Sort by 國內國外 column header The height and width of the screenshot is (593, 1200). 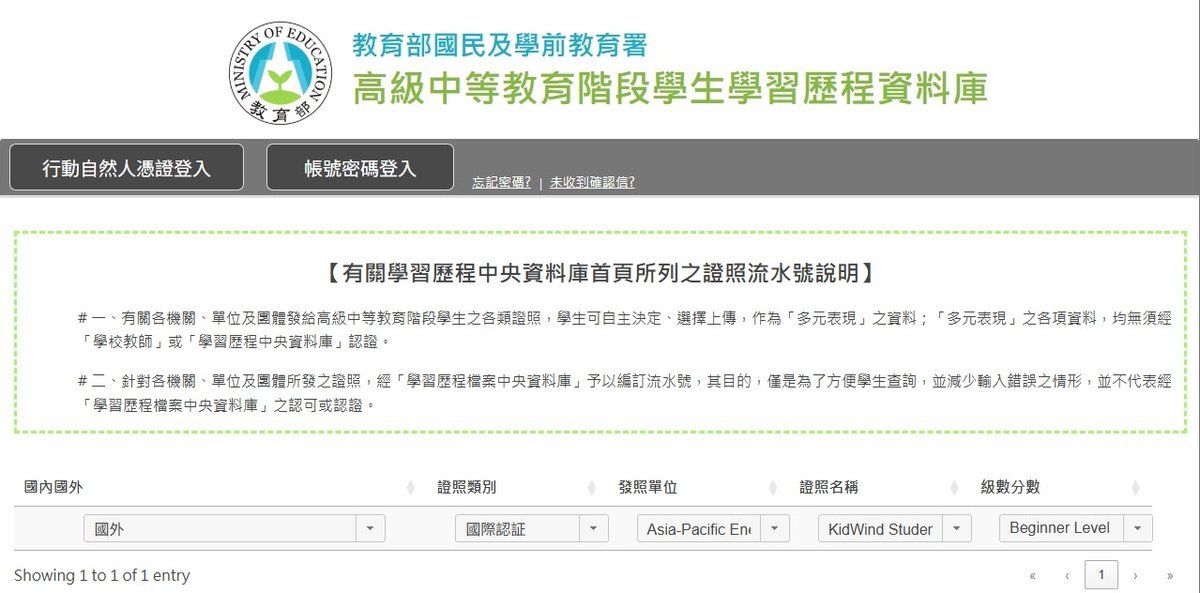point(54,487)
